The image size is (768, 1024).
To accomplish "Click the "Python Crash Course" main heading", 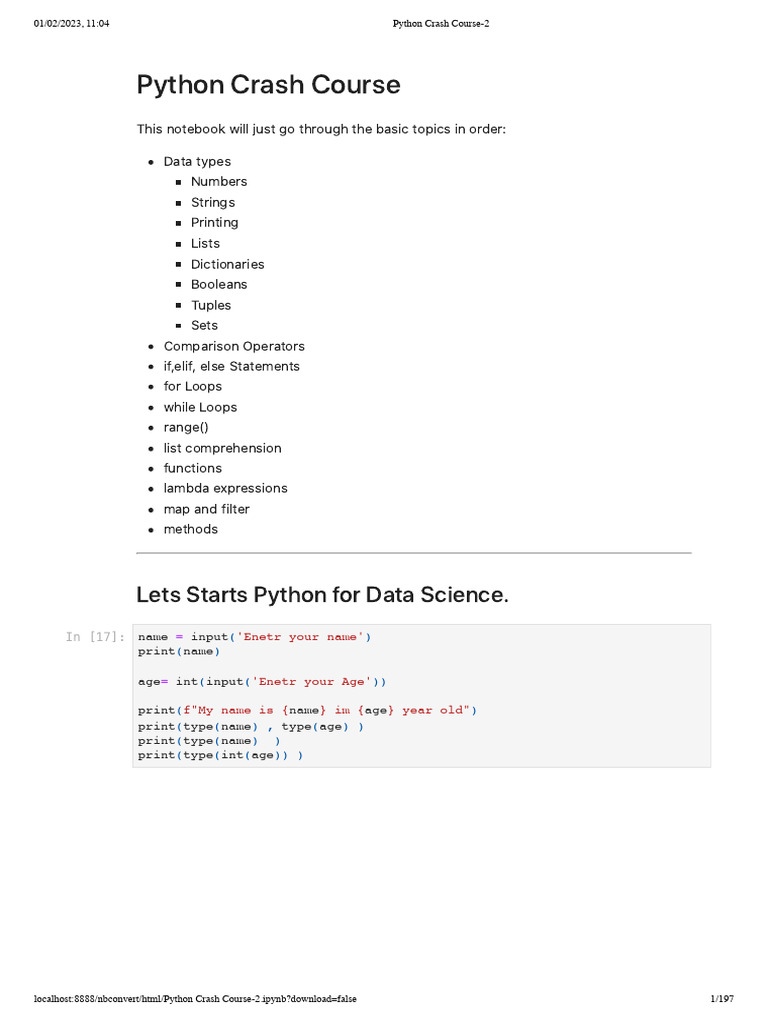I will pyautogui.click(x=268, y=85).
